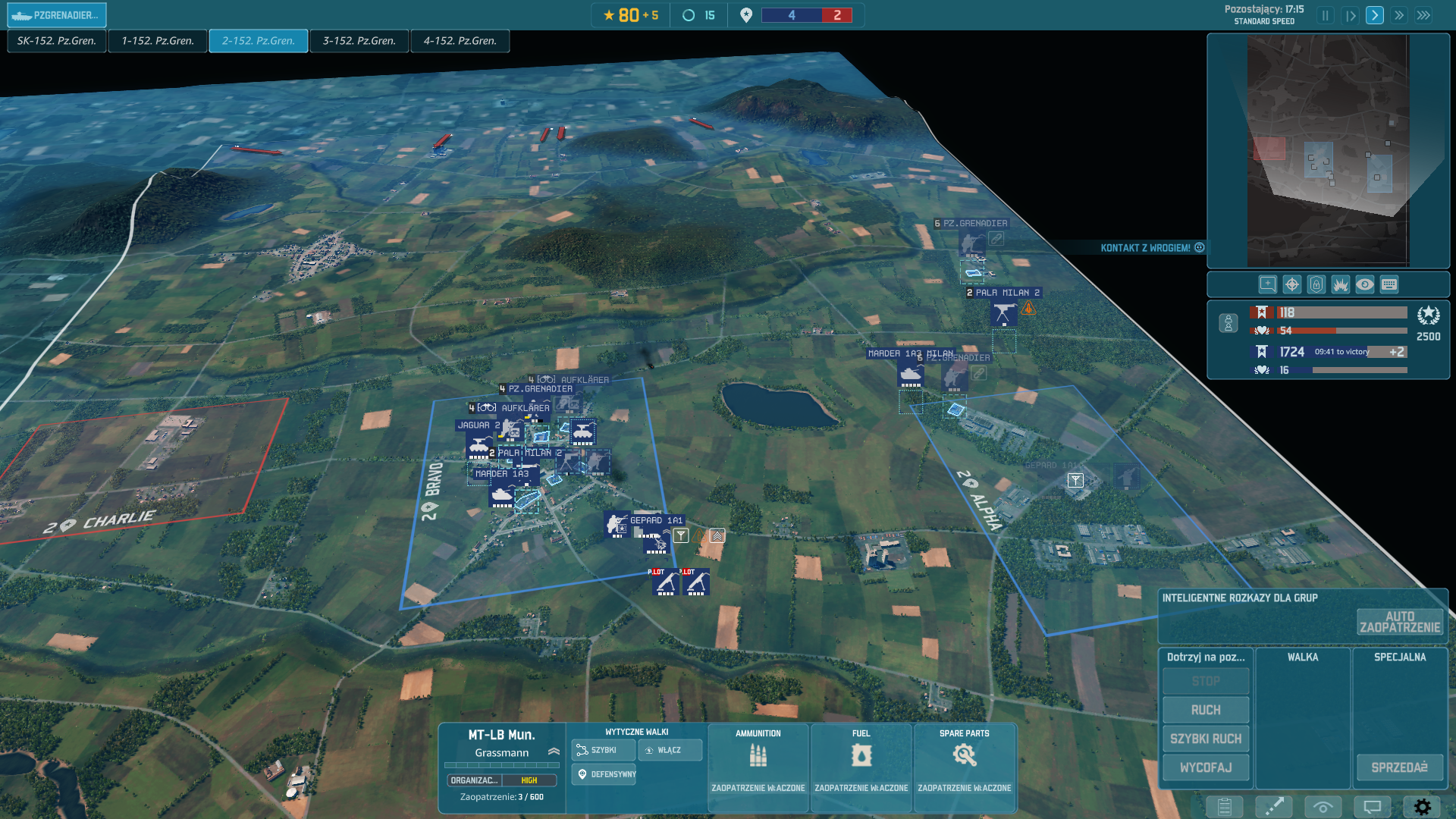Toggle the eye visibility filter under minimap

point(1364,284)
